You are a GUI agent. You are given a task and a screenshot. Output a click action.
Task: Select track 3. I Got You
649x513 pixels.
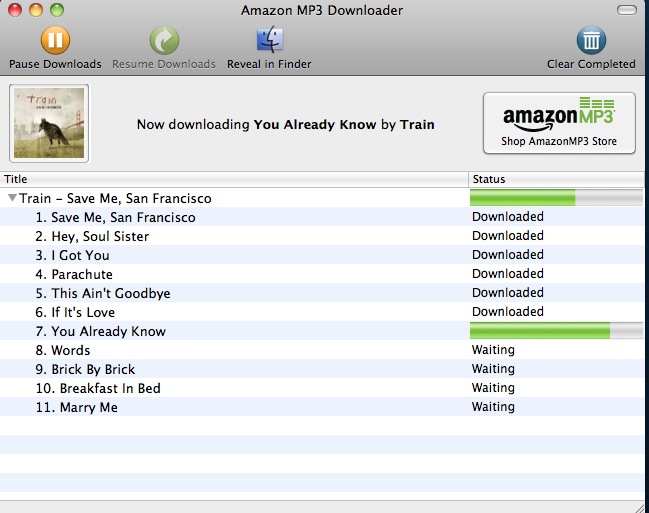click(322, 255)
